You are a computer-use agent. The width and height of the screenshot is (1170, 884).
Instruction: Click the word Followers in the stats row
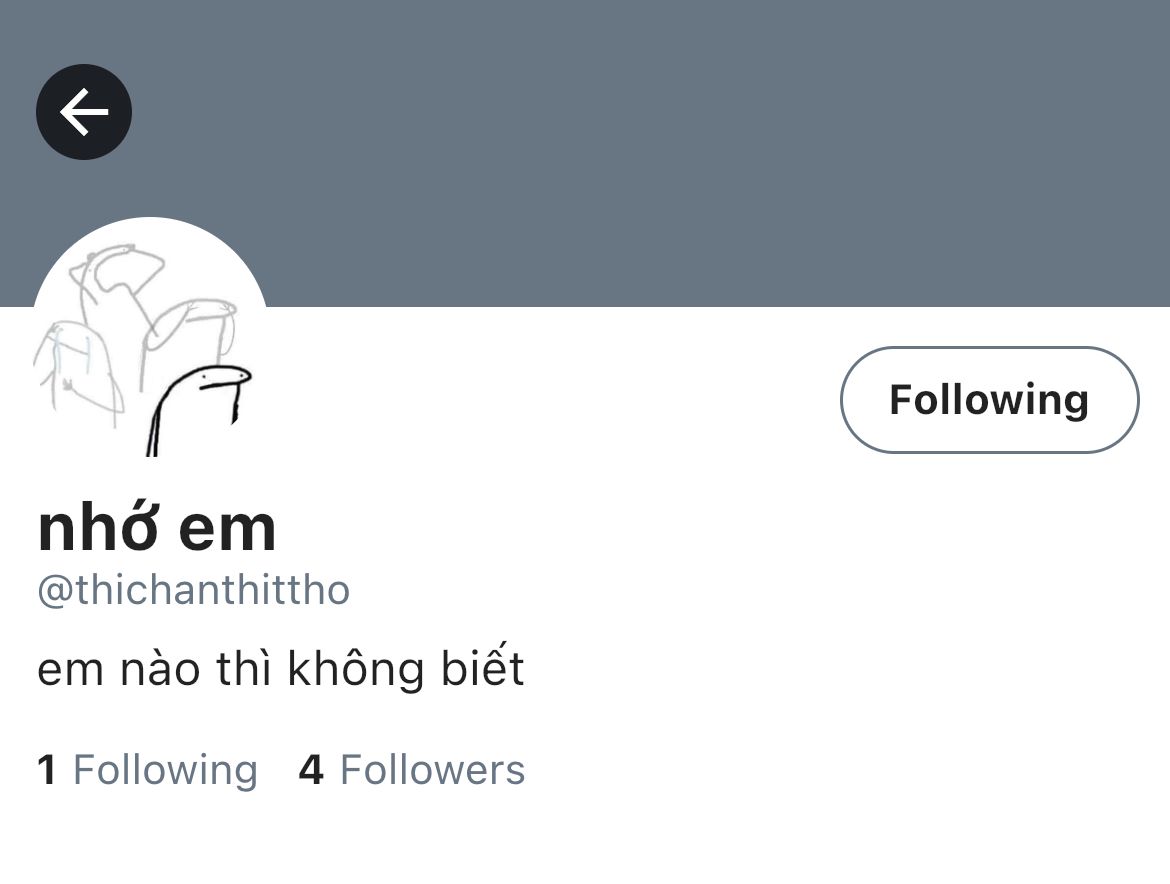tap(433, 770)
